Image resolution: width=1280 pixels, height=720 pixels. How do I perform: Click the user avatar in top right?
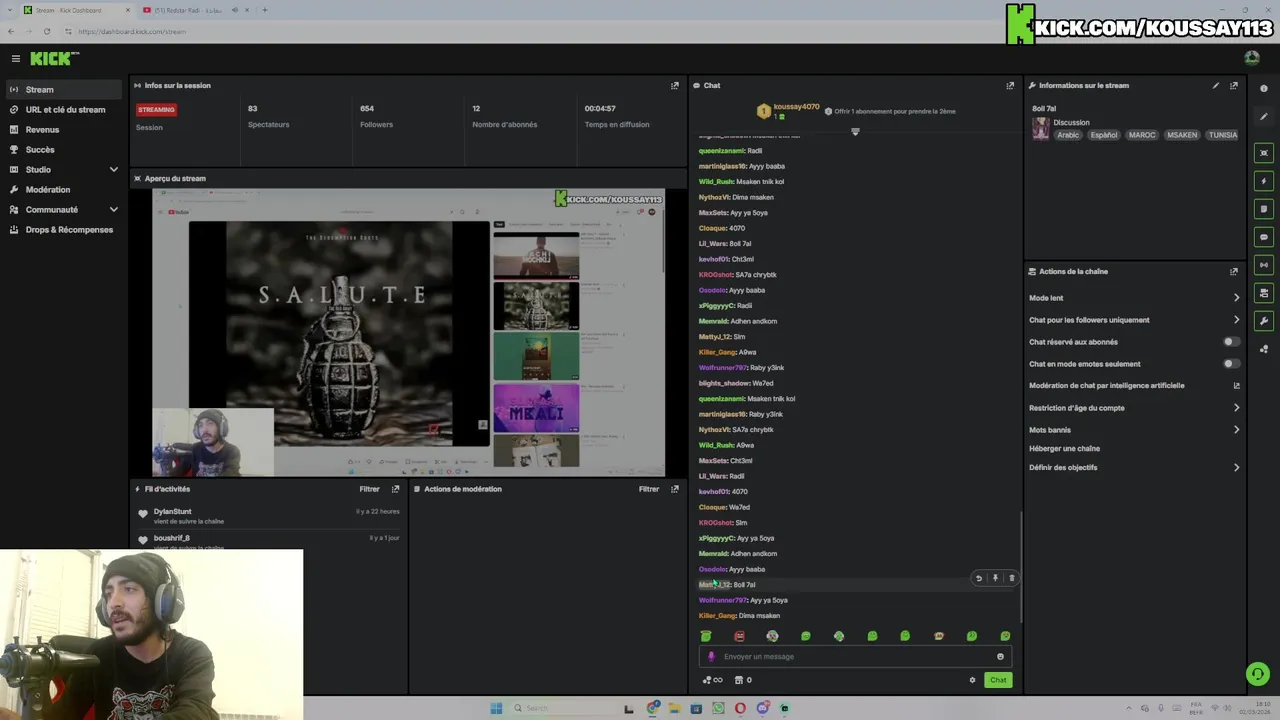click(1252, 58)
